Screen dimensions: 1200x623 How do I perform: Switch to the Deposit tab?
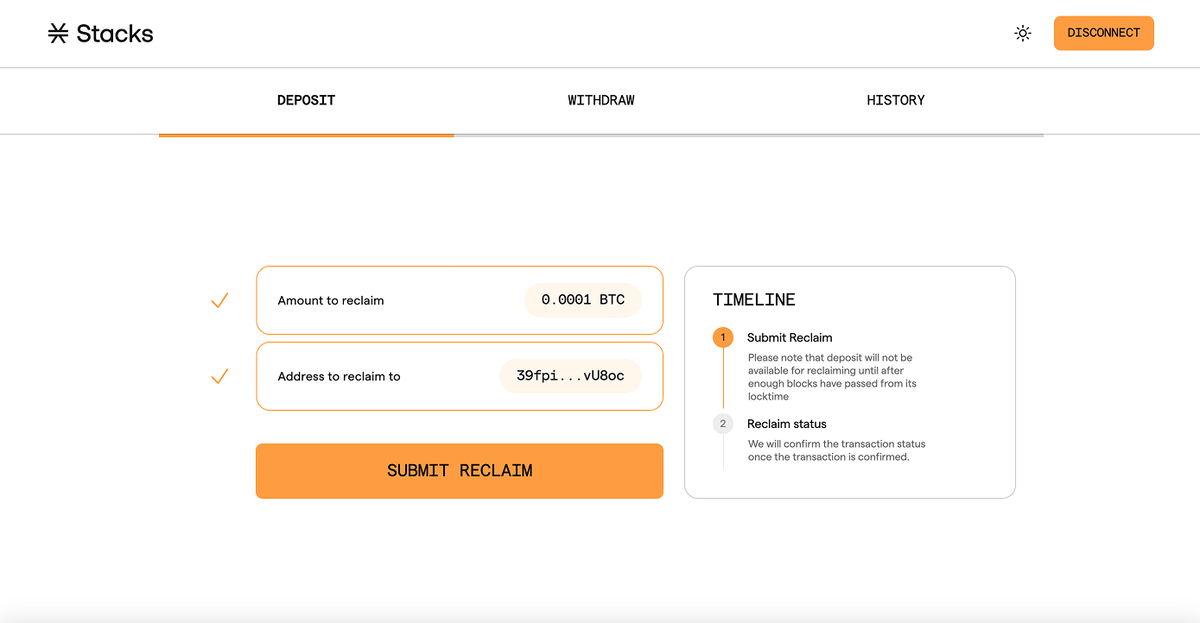(x=306, y=100)
